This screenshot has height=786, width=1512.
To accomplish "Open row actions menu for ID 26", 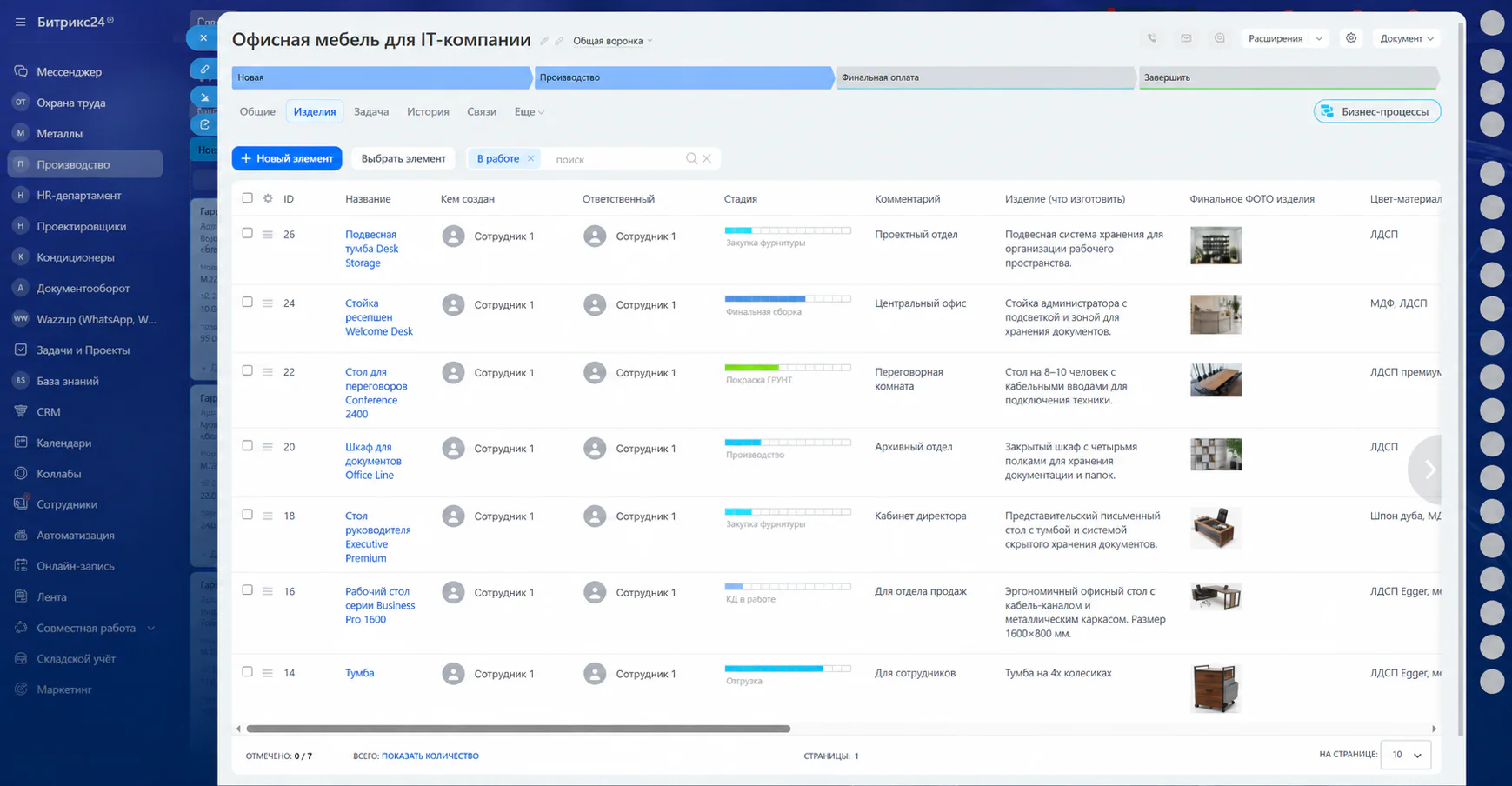I will tap(268, 235).
